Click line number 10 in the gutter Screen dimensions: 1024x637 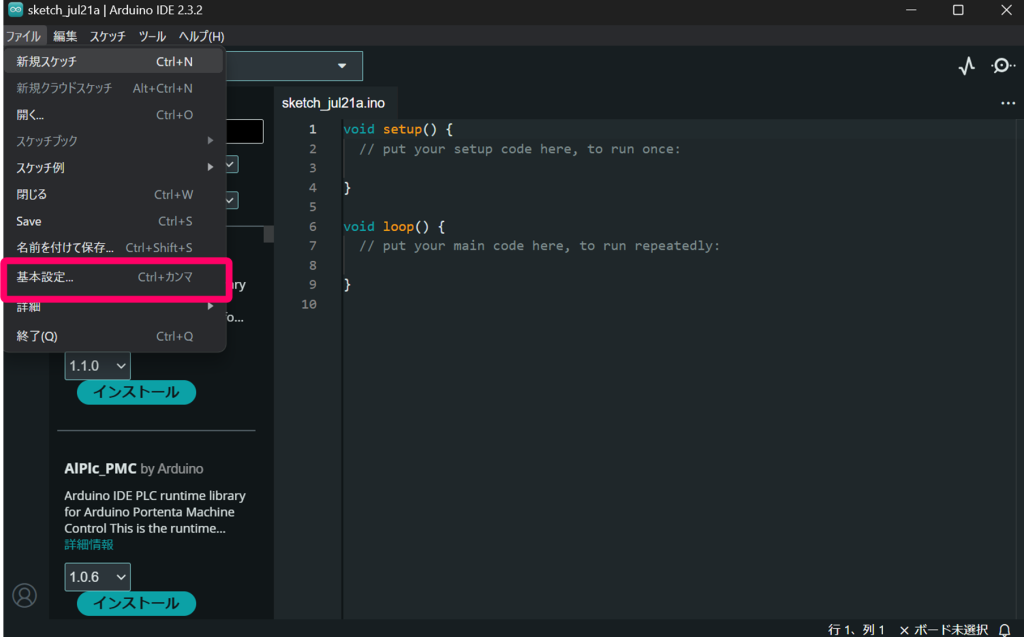[x=309, y=304]
